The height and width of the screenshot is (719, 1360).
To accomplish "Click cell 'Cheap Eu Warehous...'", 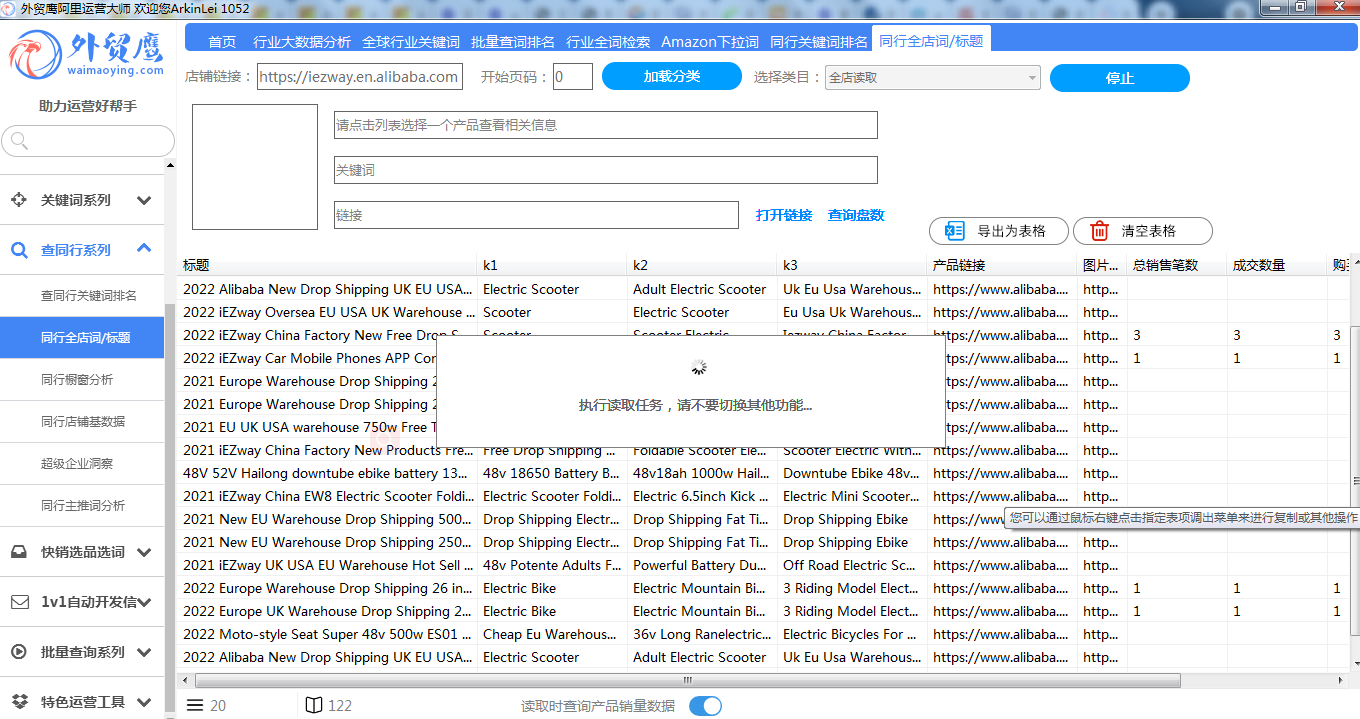I will [x=553, y=634].
